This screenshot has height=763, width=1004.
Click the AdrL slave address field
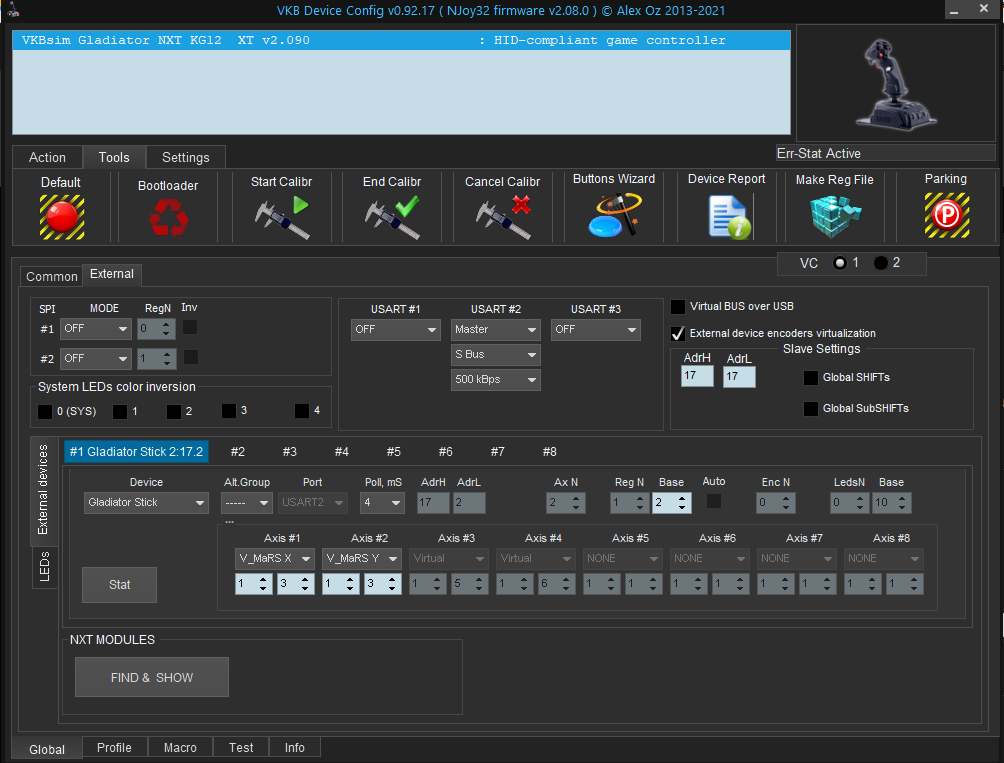[x=739, y=377]
